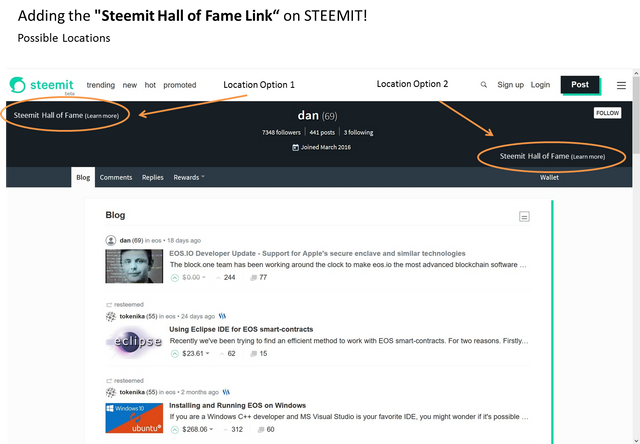
Task: Go to promoted posts
Action: tap(180, 85)
